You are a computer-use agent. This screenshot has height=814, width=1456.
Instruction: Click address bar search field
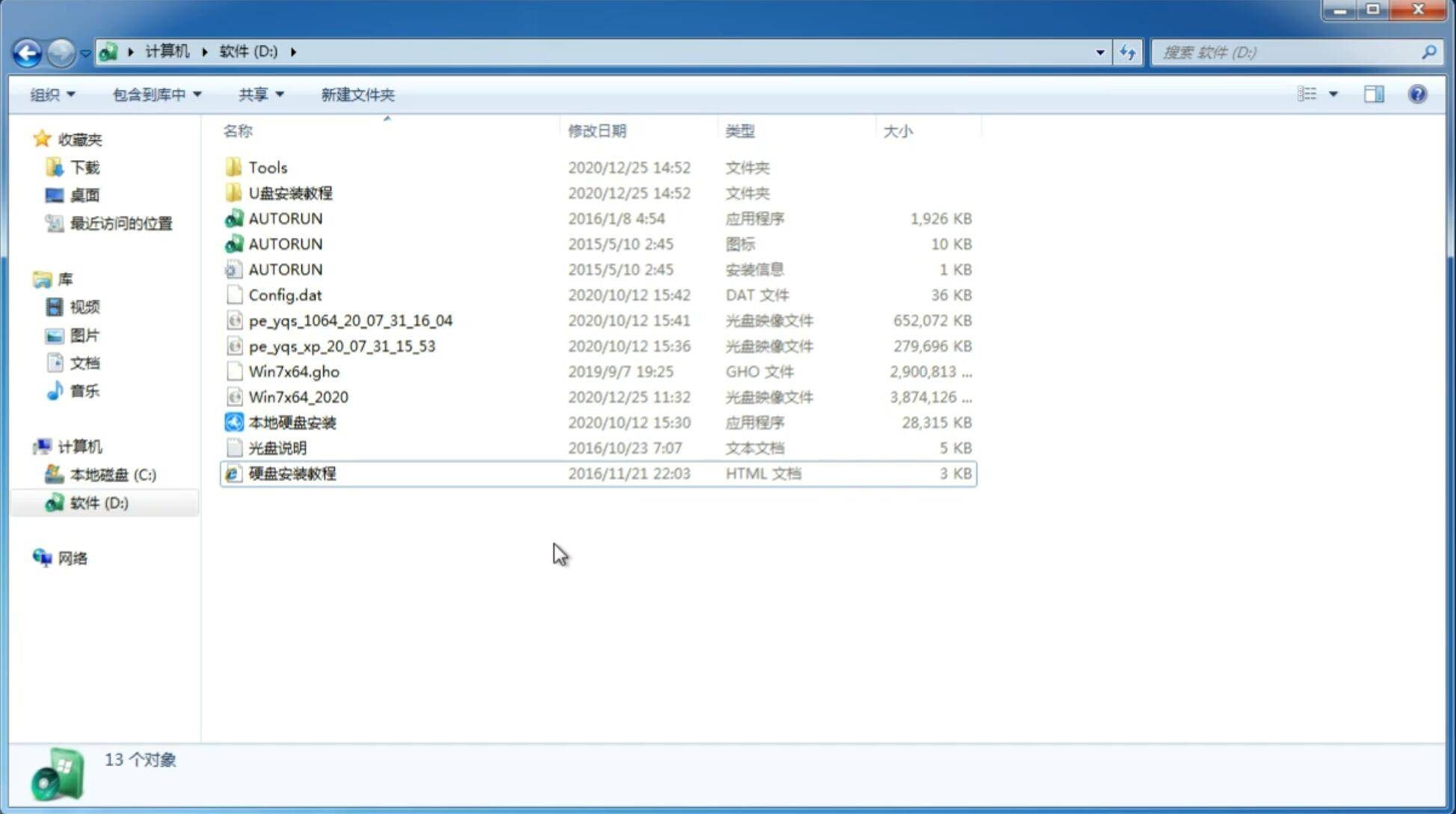pyautogui.click(x=1291, y=51)
